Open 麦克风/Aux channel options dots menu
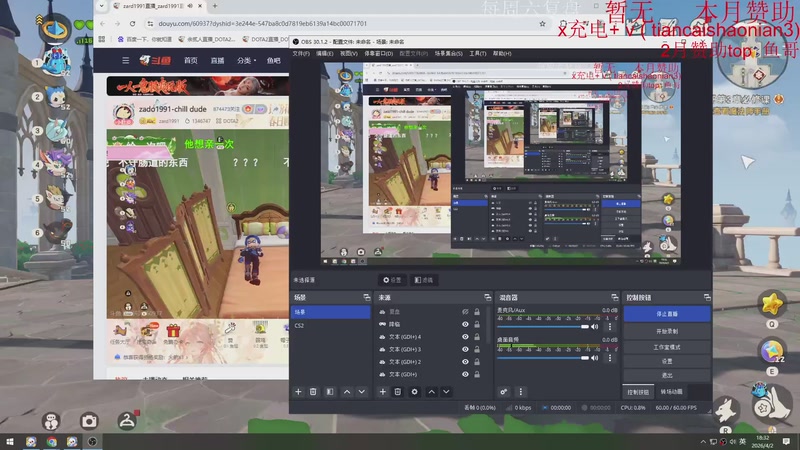Screen dimensions: 800x450 click(610, 327)
